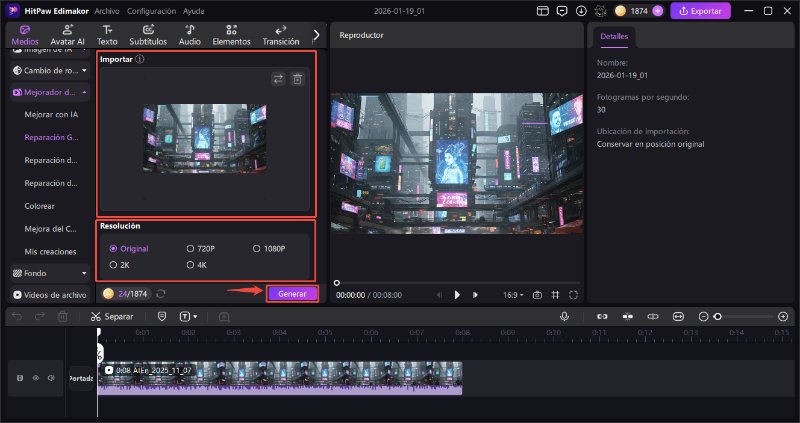Click the microphone record icon
The width and height of the screenshot is (800, 423).
[564, 317]
